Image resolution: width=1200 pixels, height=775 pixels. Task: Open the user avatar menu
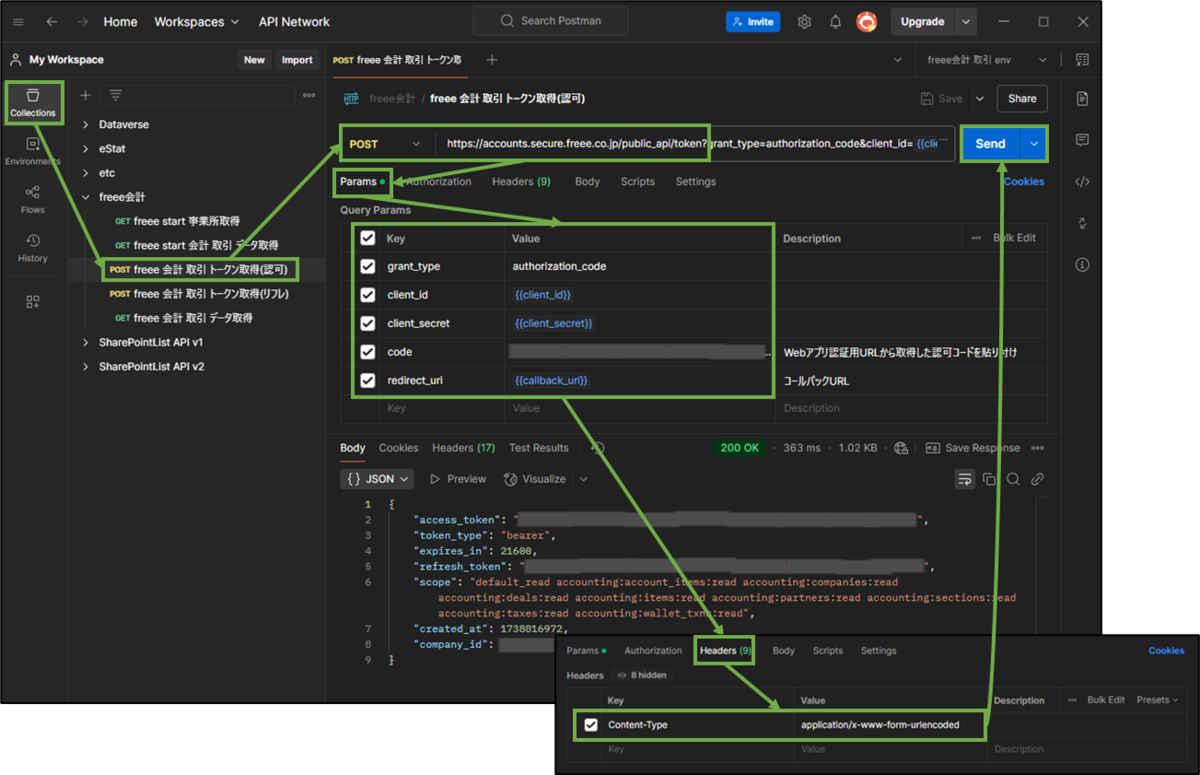tap(867, 22)
